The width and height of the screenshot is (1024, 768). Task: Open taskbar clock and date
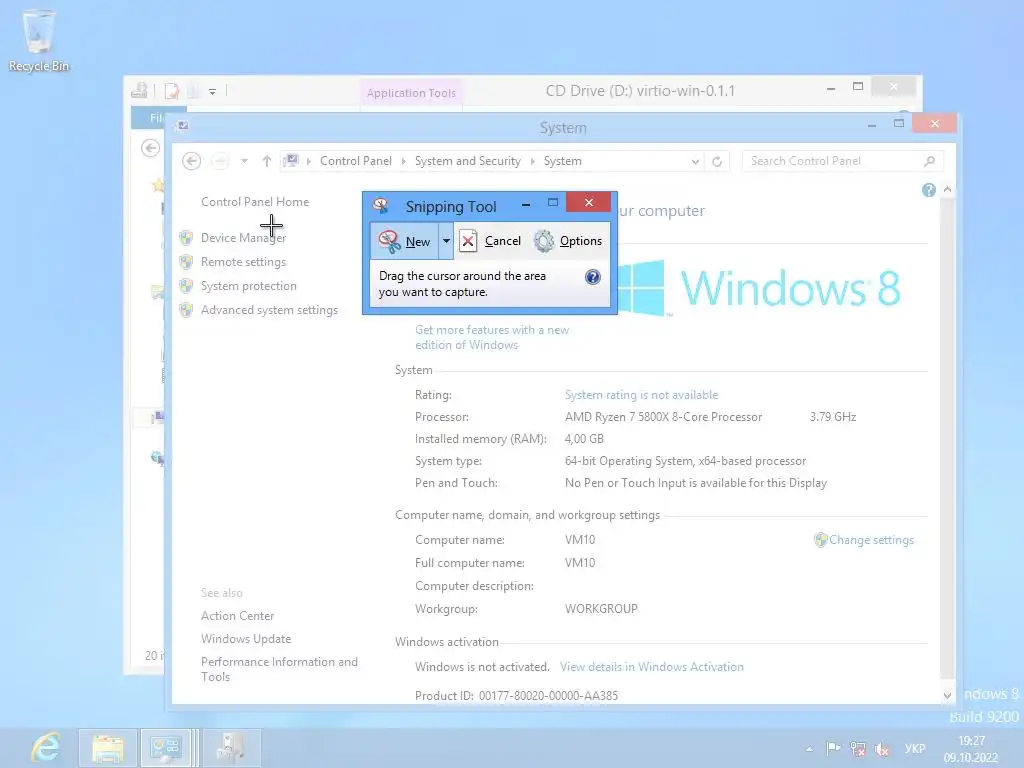(970, 749)
